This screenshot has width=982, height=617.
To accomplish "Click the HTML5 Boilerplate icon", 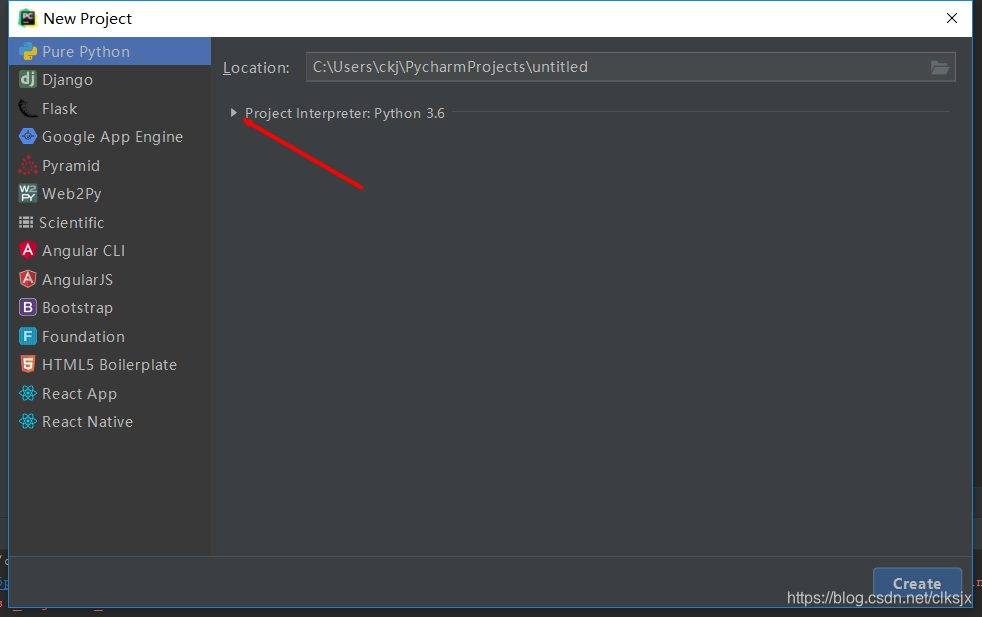I will pyautogui.click(x=28, y=364).
